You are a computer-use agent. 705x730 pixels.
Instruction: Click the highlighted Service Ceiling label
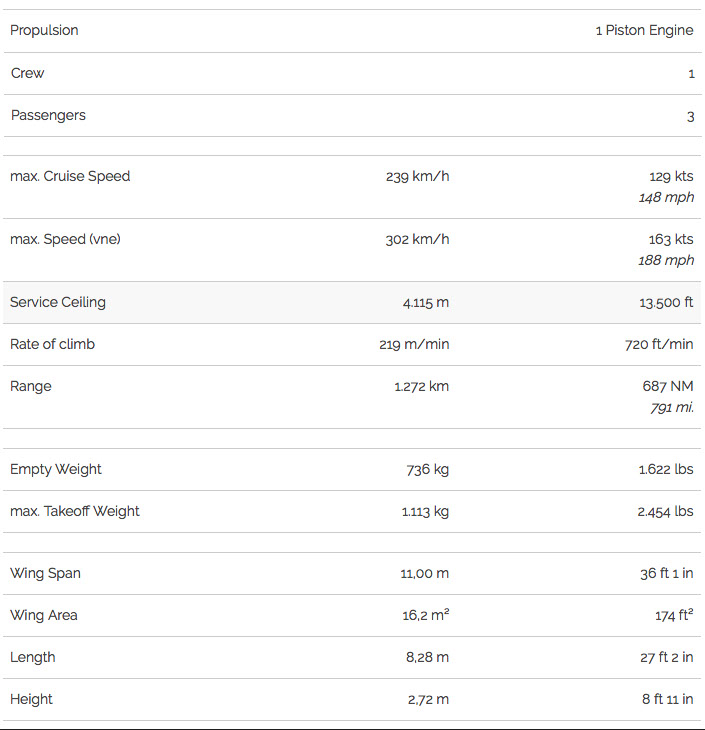point(57,302)
